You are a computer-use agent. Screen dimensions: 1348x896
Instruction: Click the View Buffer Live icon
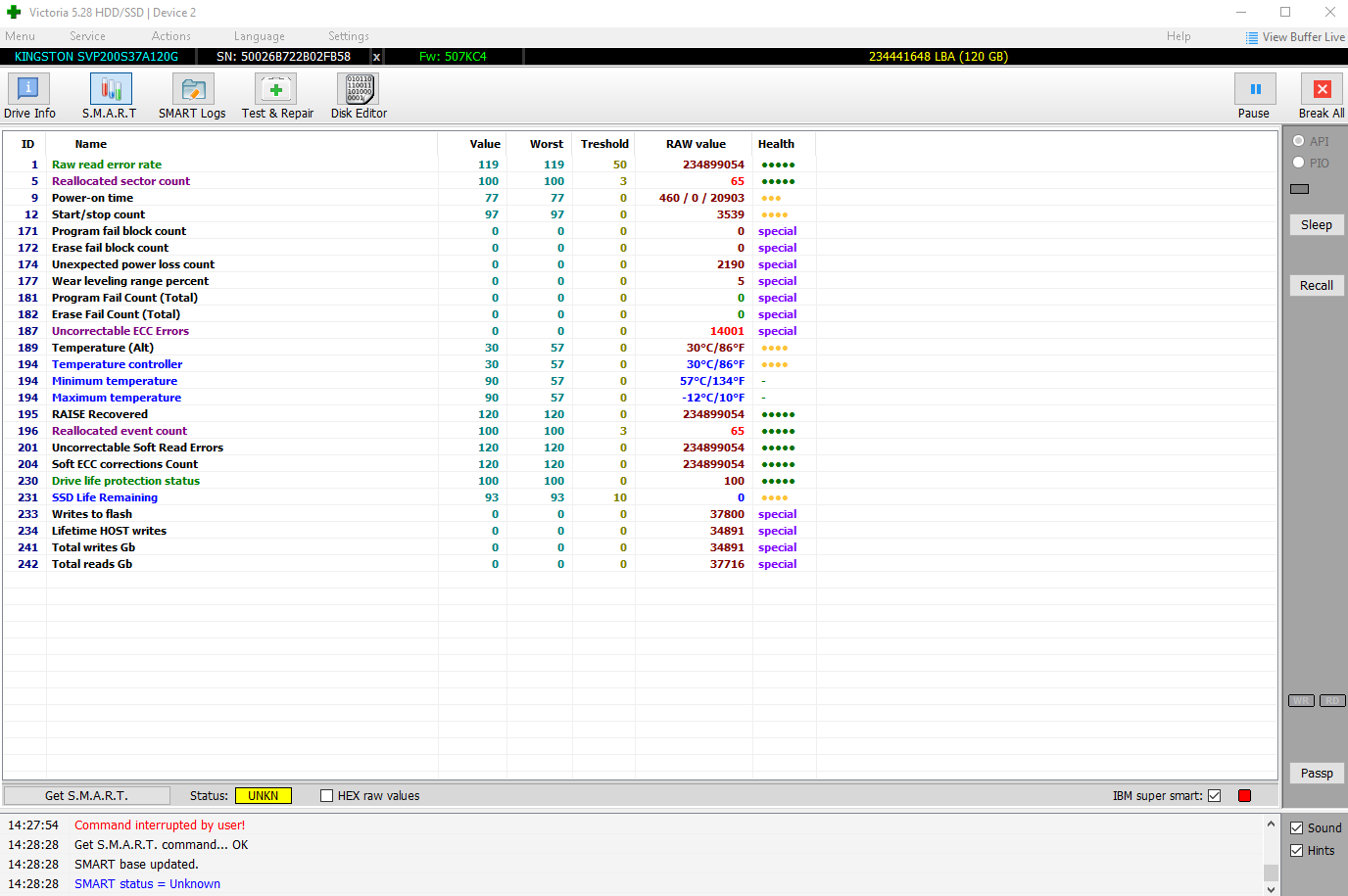pos(1252,37)
